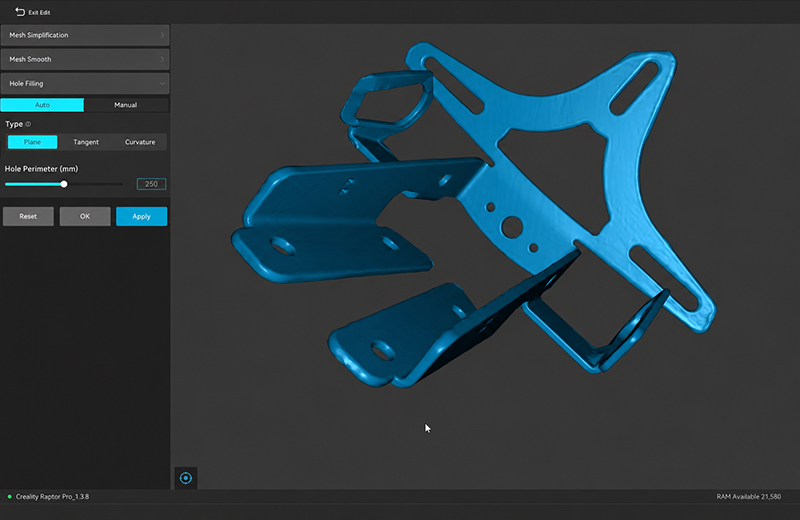Switch to the Auto hole filling tab
800x520 pixels.
coord(42,105)
